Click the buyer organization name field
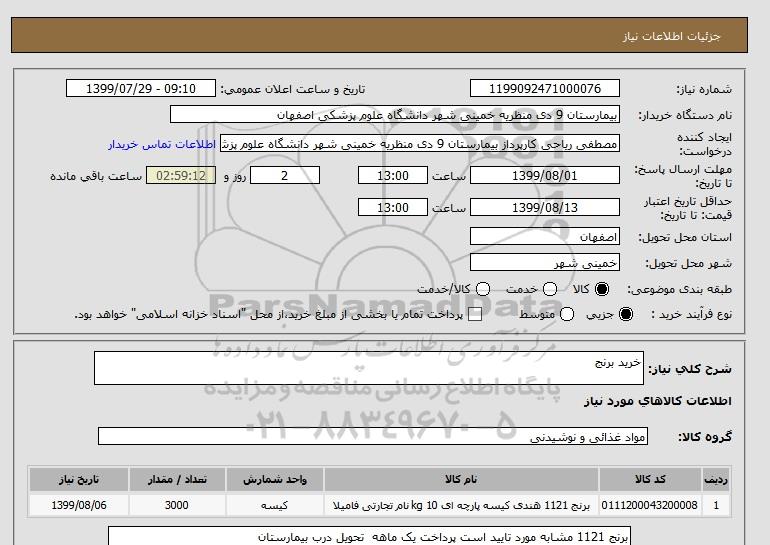Image resolution: width=770 pixels, height=545 pixels. (395, 114)
